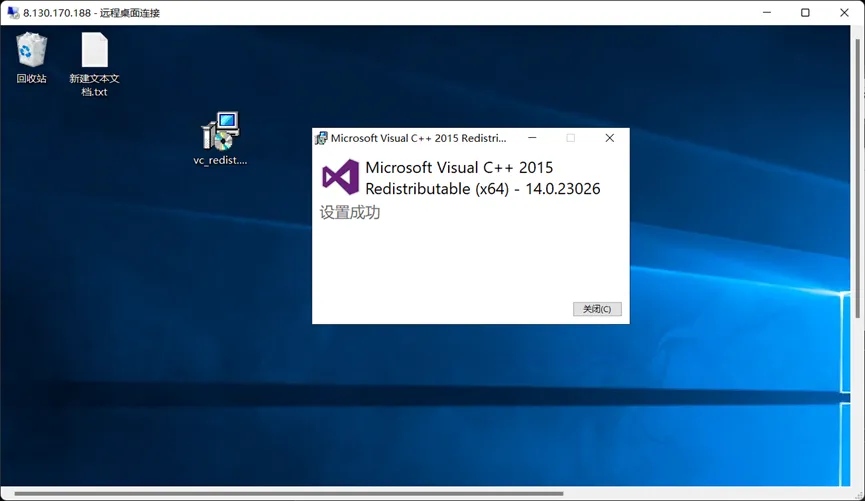
Task: Minimize the Remote Desktop Connection window
Action: [x=767, y=12]
